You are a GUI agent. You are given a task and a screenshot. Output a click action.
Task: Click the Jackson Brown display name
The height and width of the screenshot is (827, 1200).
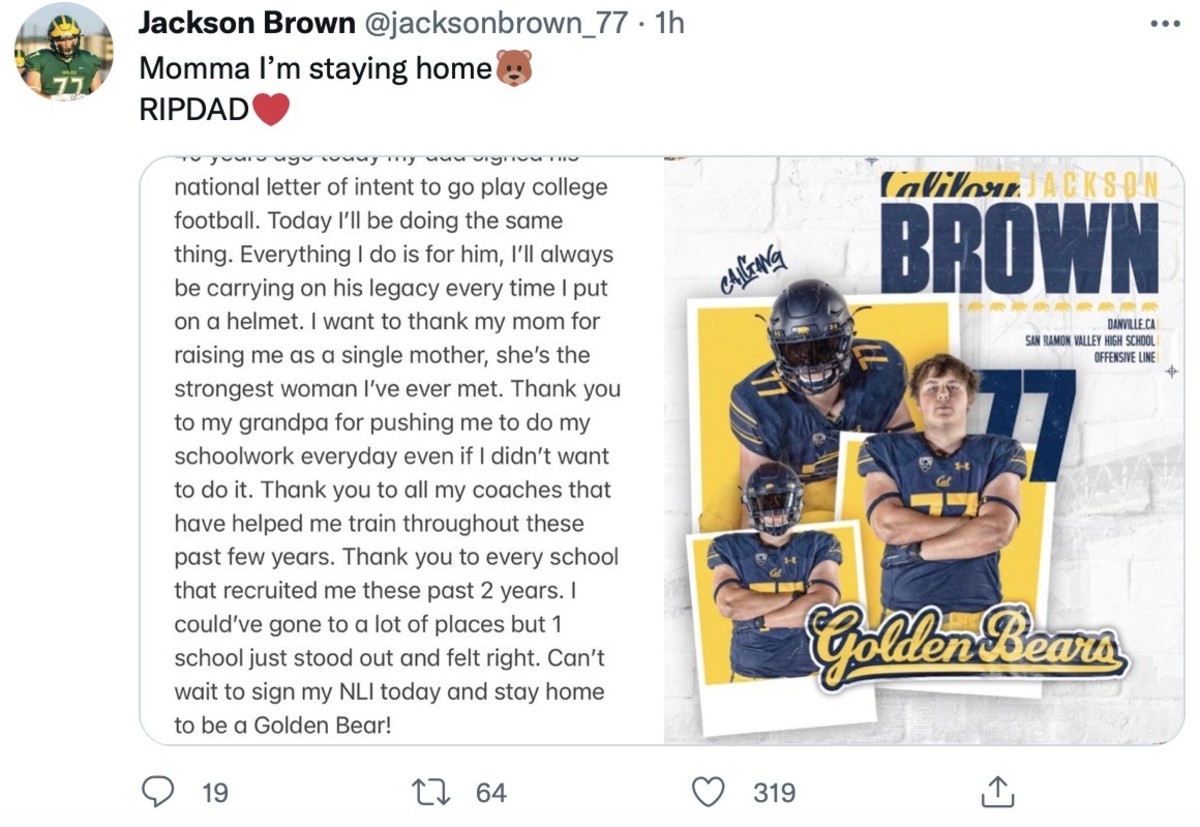(246, 23)
